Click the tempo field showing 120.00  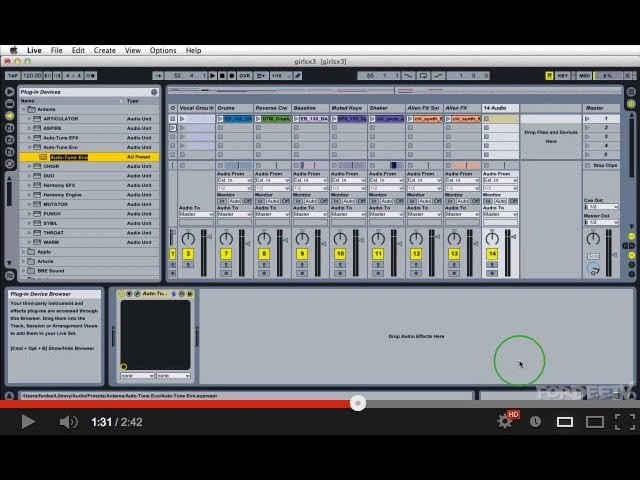(32, 76)
